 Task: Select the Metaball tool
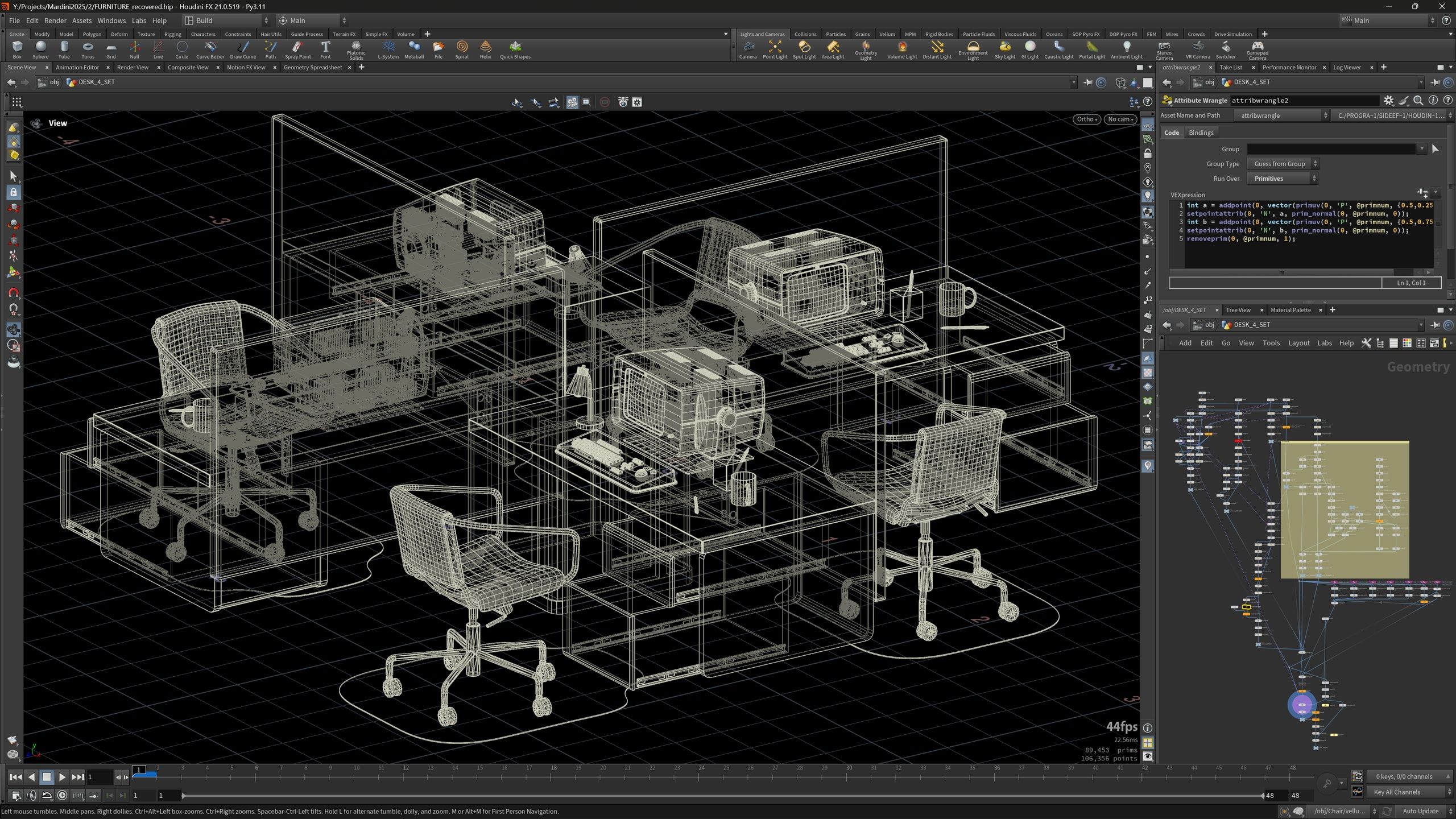(x=414, y=49)
